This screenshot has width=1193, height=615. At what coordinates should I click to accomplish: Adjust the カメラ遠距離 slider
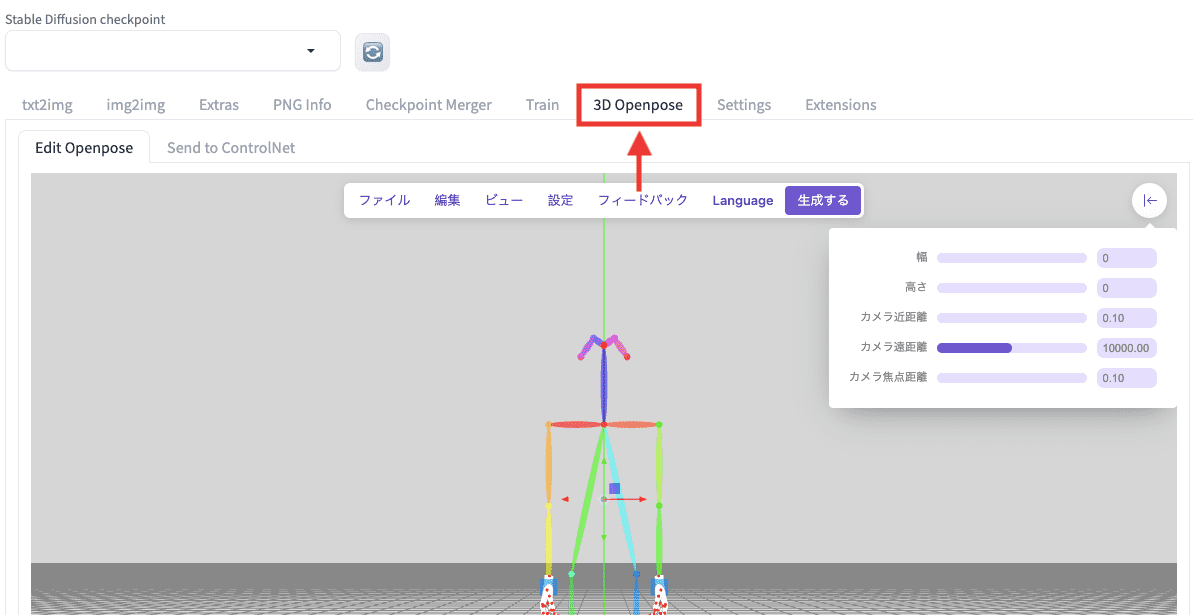tap(1011, 347)
